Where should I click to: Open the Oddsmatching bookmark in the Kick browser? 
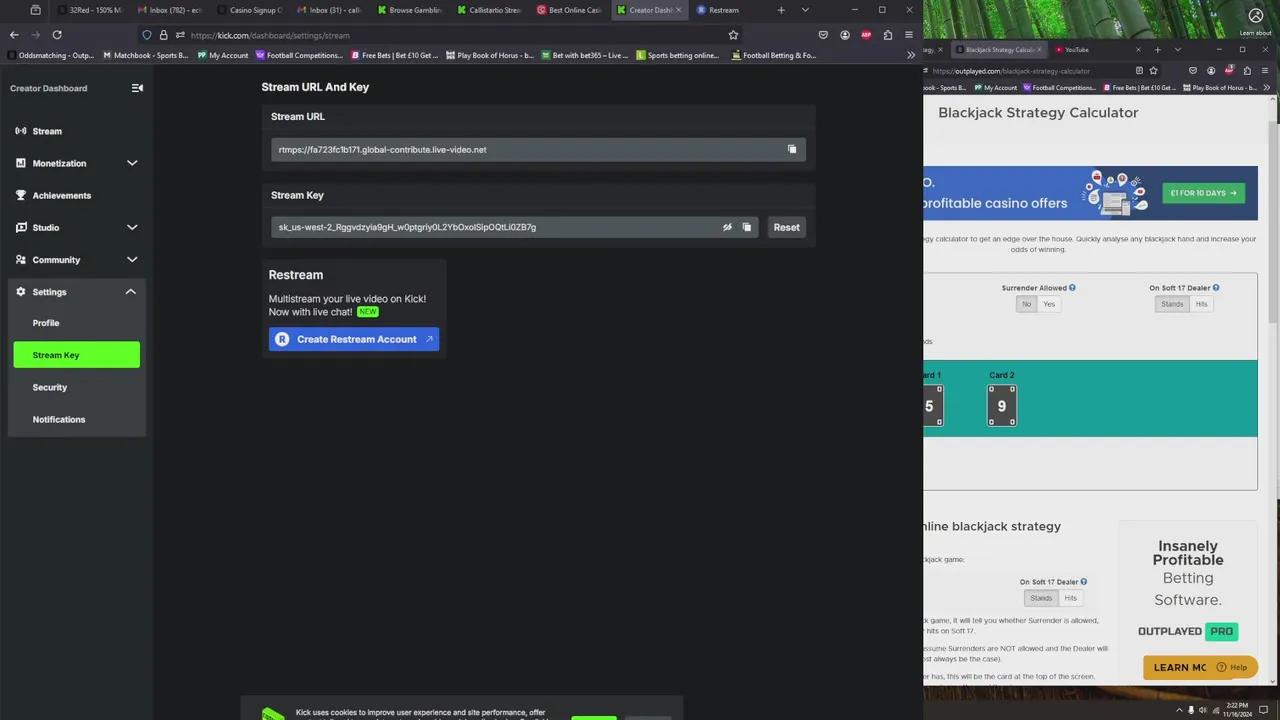(x=50, y=55)
